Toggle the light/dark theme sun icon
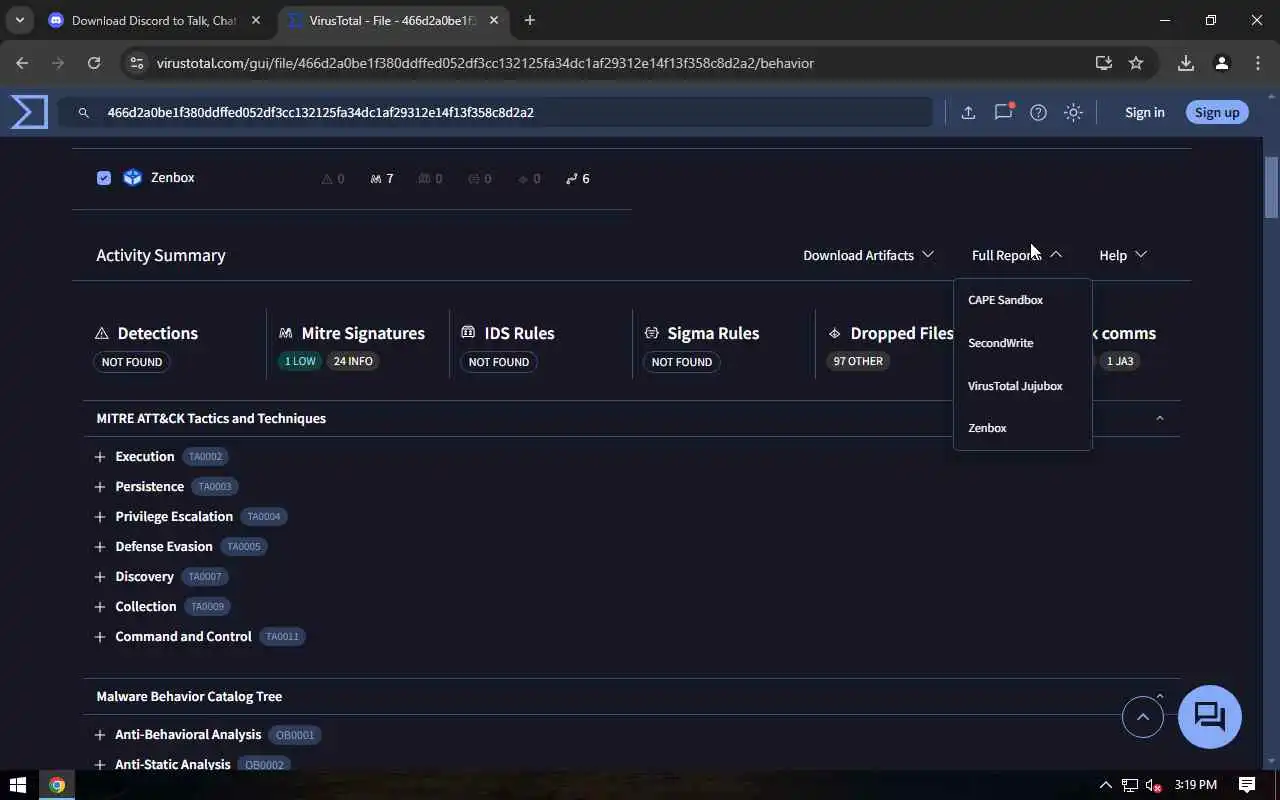1280x800 pixels. coord(1073,113)
